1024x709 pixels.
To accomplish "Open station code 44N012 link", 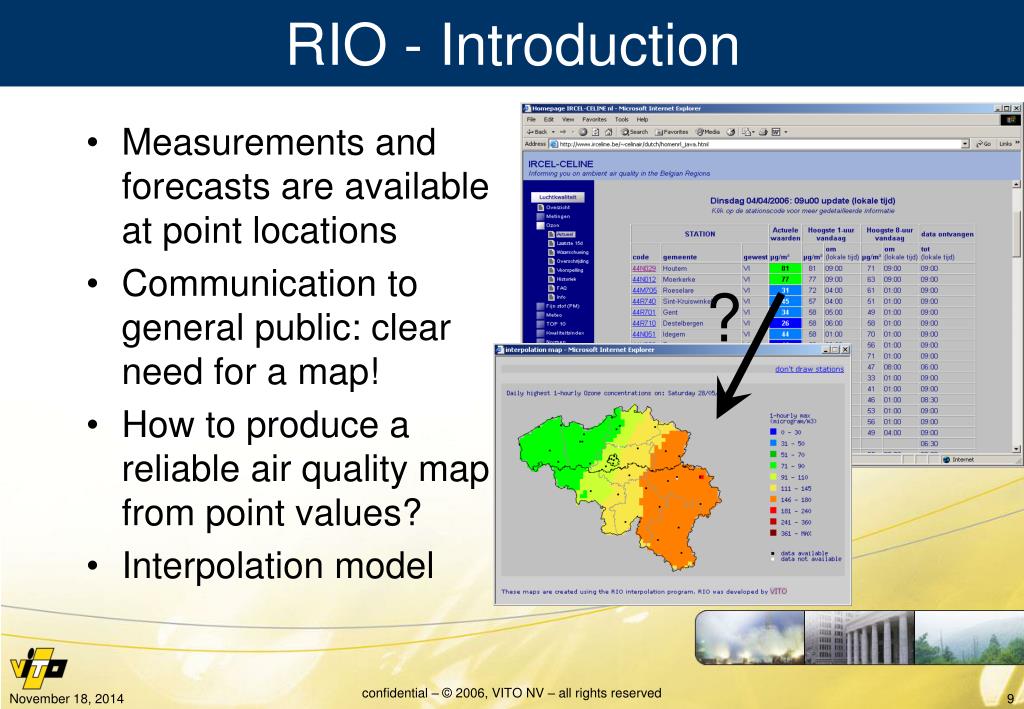I will pyautogui.click(x=643, y=279).
